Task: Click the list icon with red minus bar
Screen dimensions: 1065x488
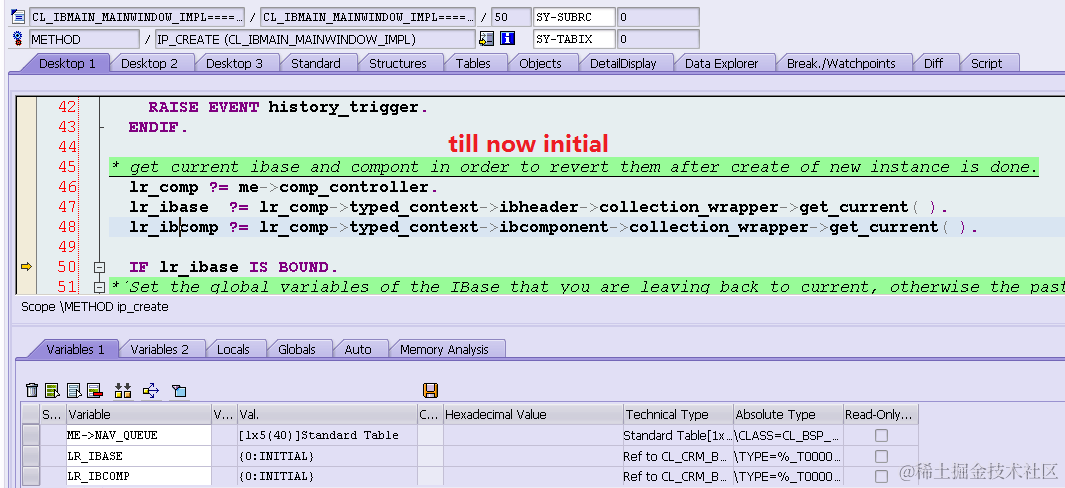Action: pyautogui.click(x=94, y=390)
